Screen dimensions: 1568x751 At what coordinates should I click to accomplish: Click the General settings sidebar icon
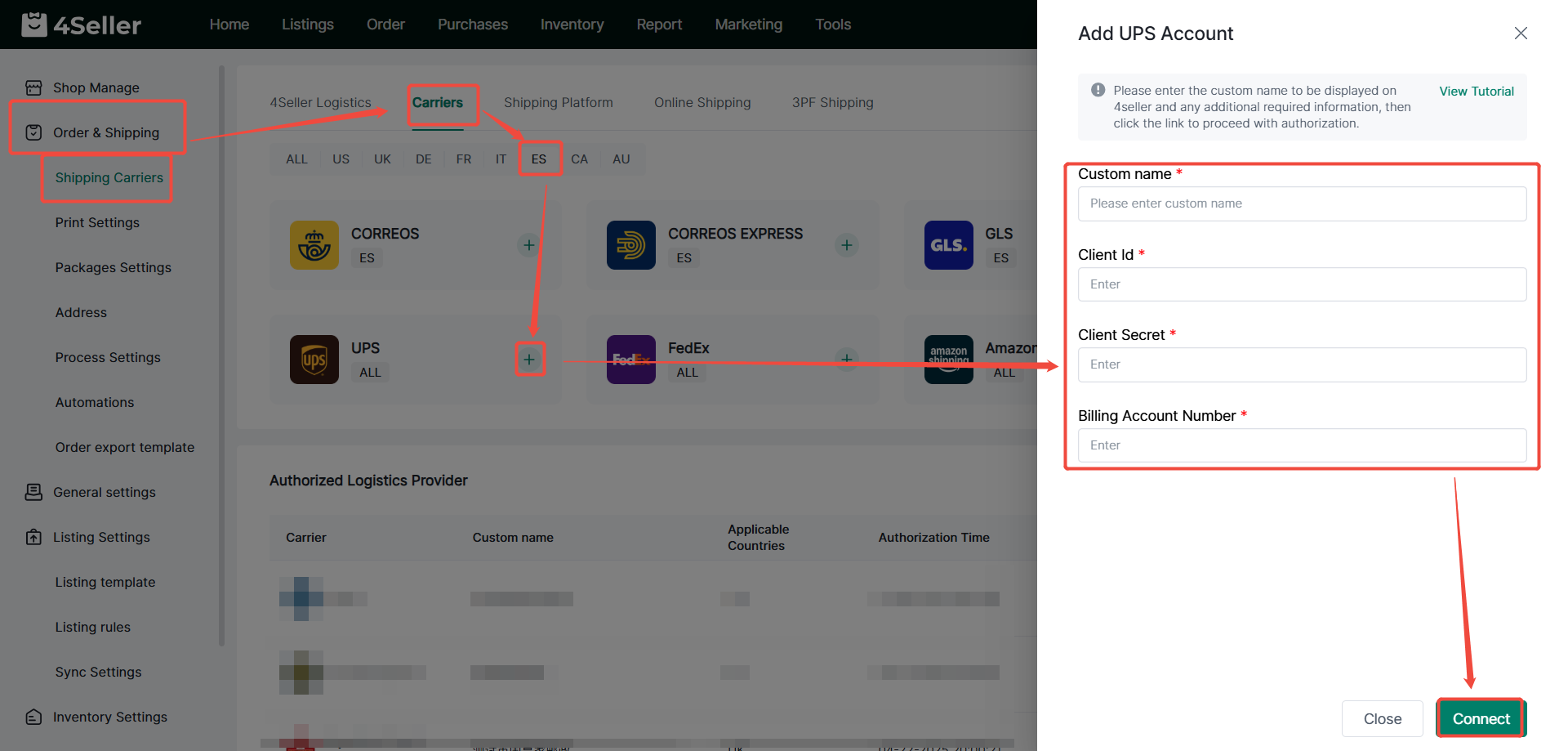coord(33,492)
